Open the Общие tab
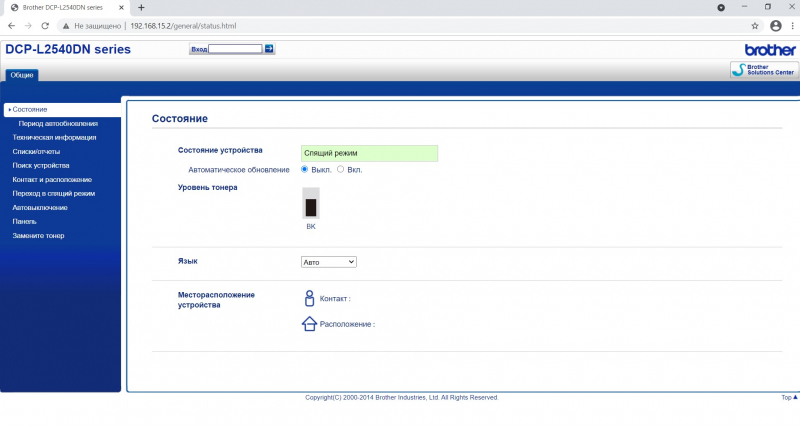800x428 pixels. click(22, 75)
